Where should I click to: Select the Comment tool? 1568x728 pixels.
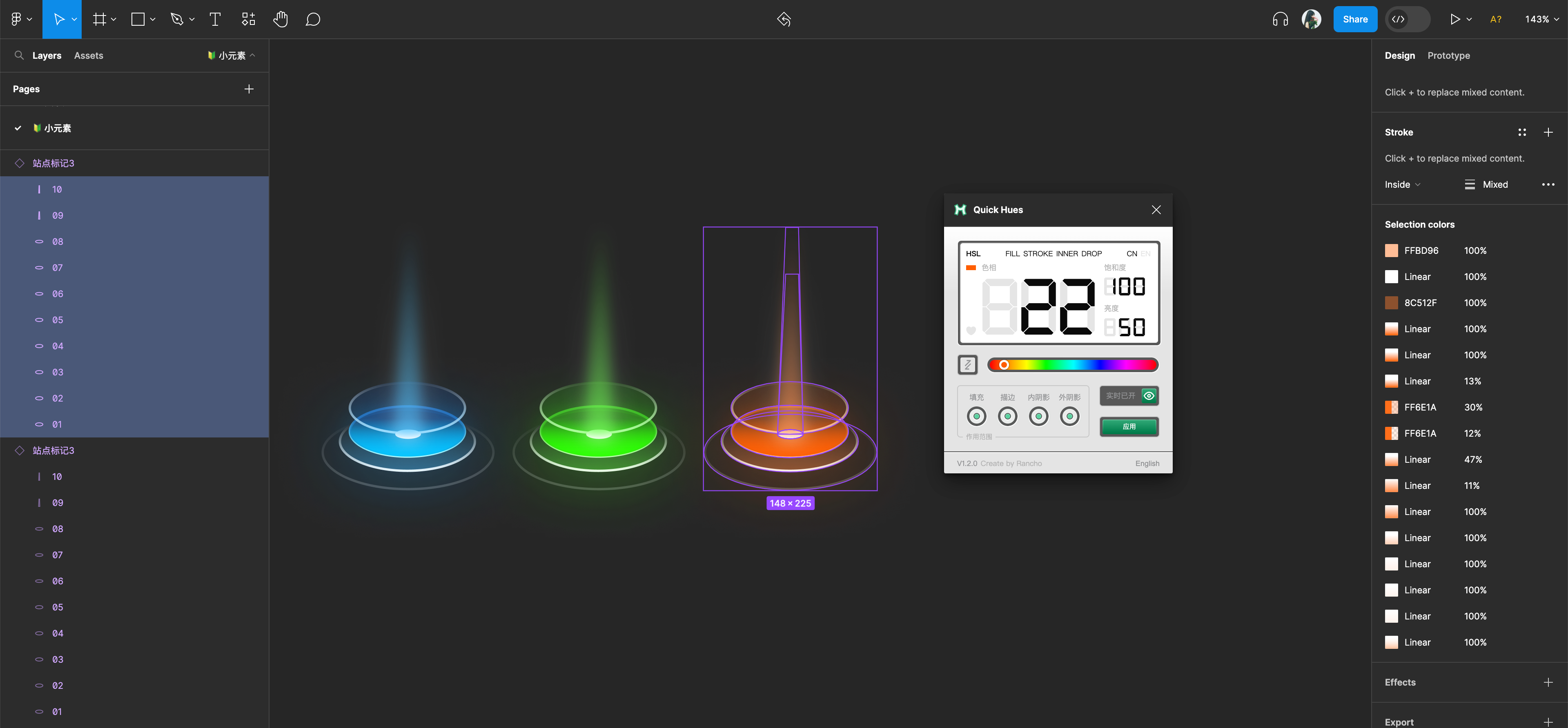(x=313, y=20)
